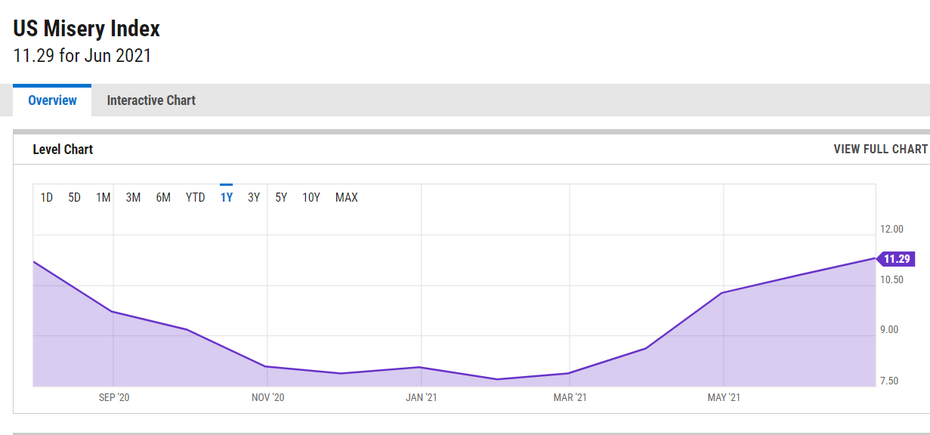Open the View Full Chart link
930x435 pixels.
880,149
